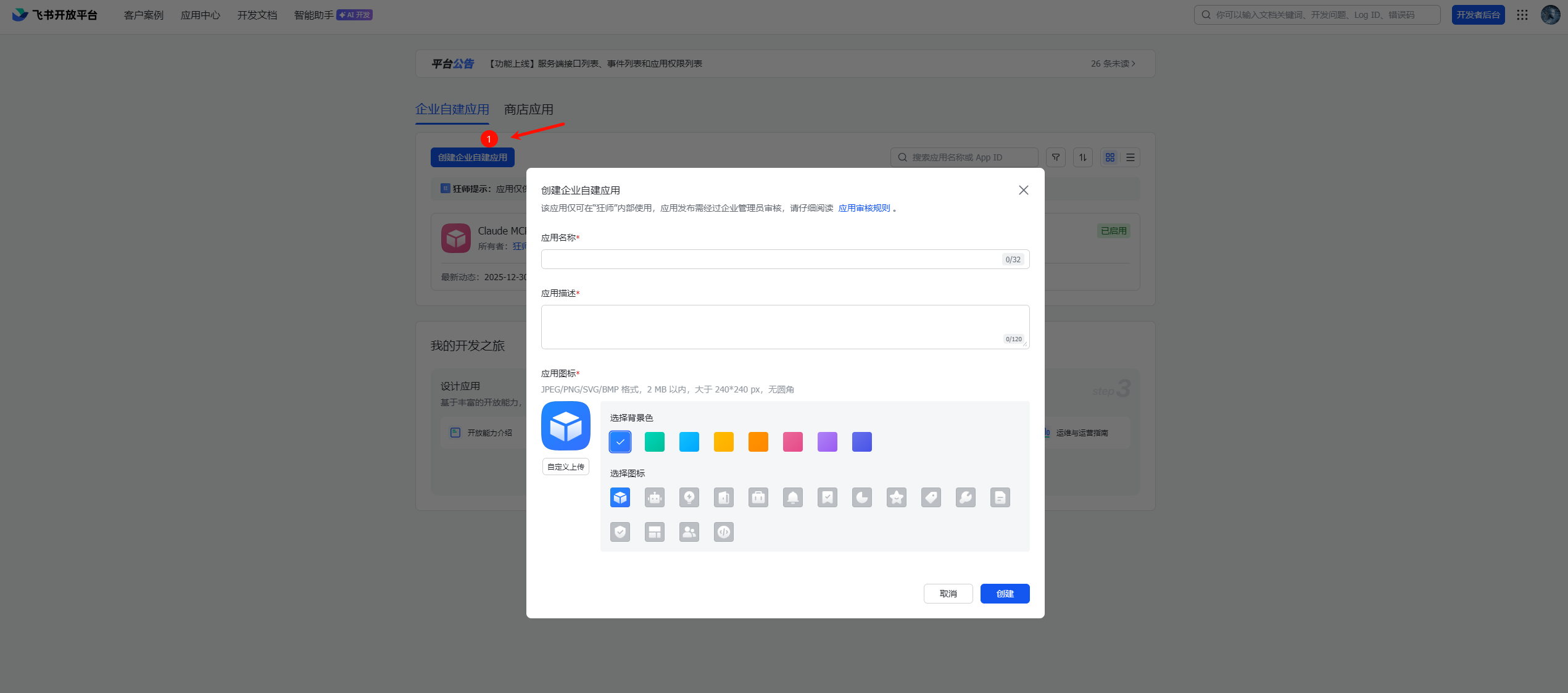
Task: Focus the 应用描述 text area
Action: [x=771, y=326]
